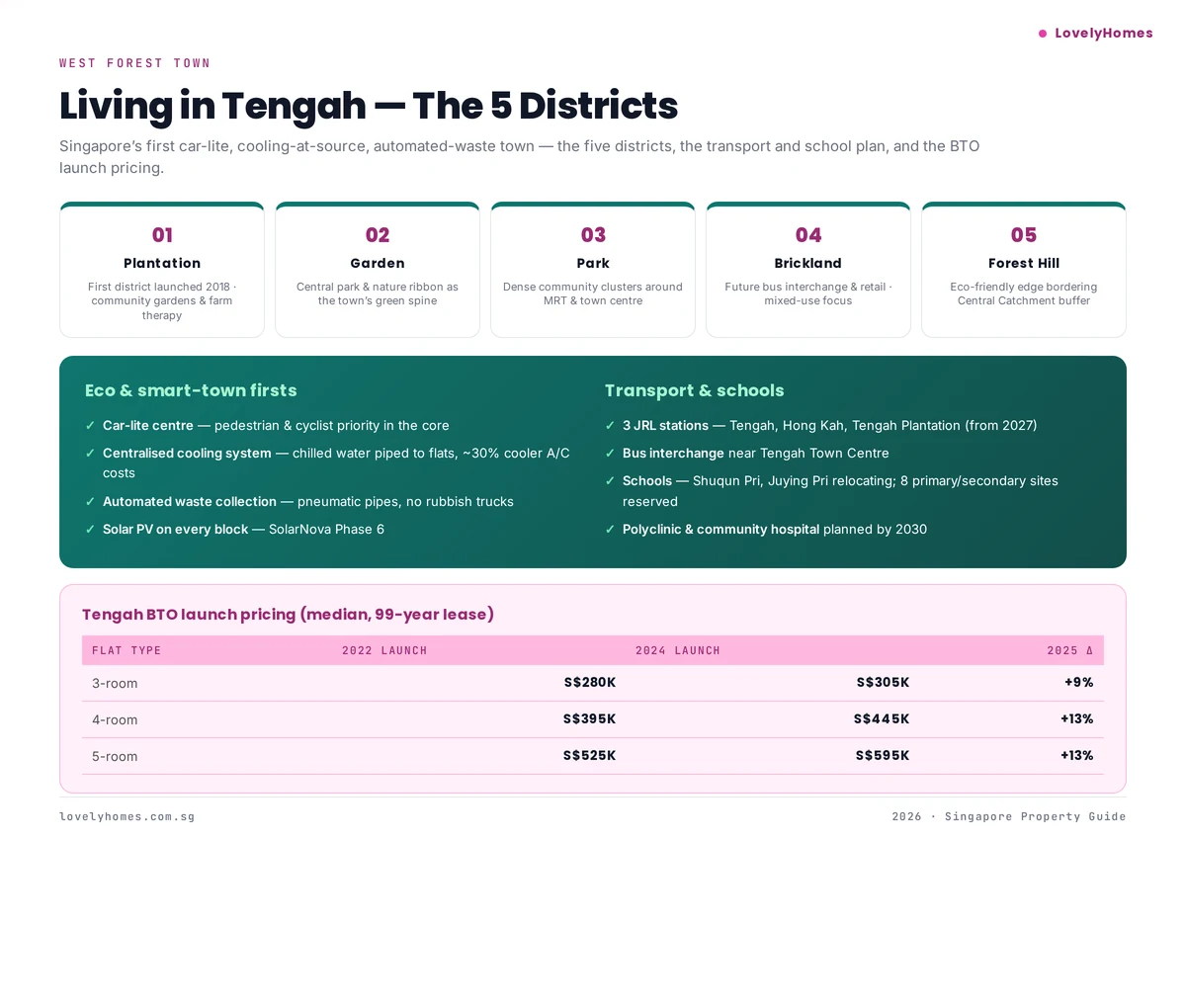Select the 05 Forest Hill number badge
This screenshot has width=1186, height=1008.
coord(1023,235)
